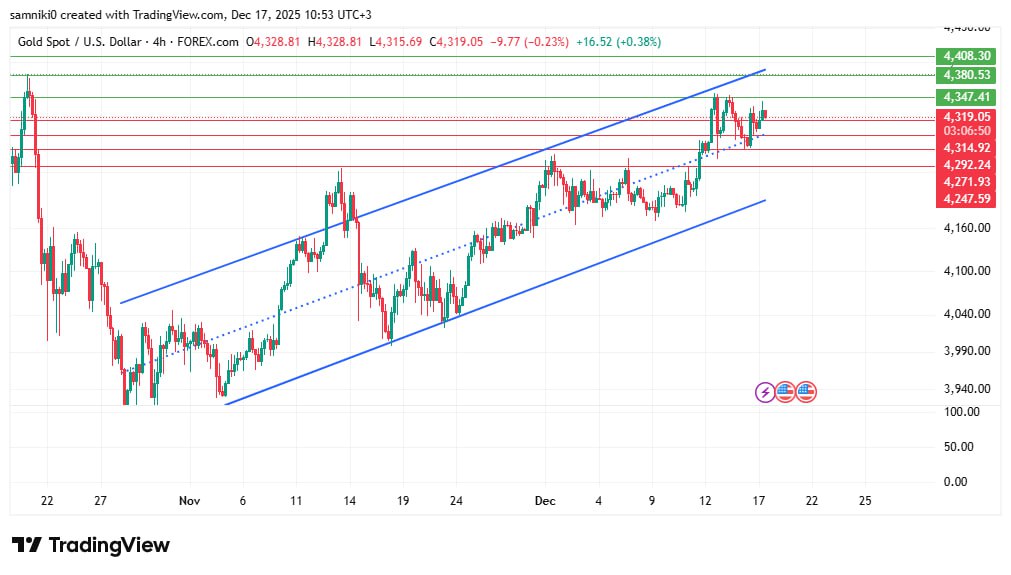
Task: Click the close value C4,319.05 in the header
Action: 456,42
